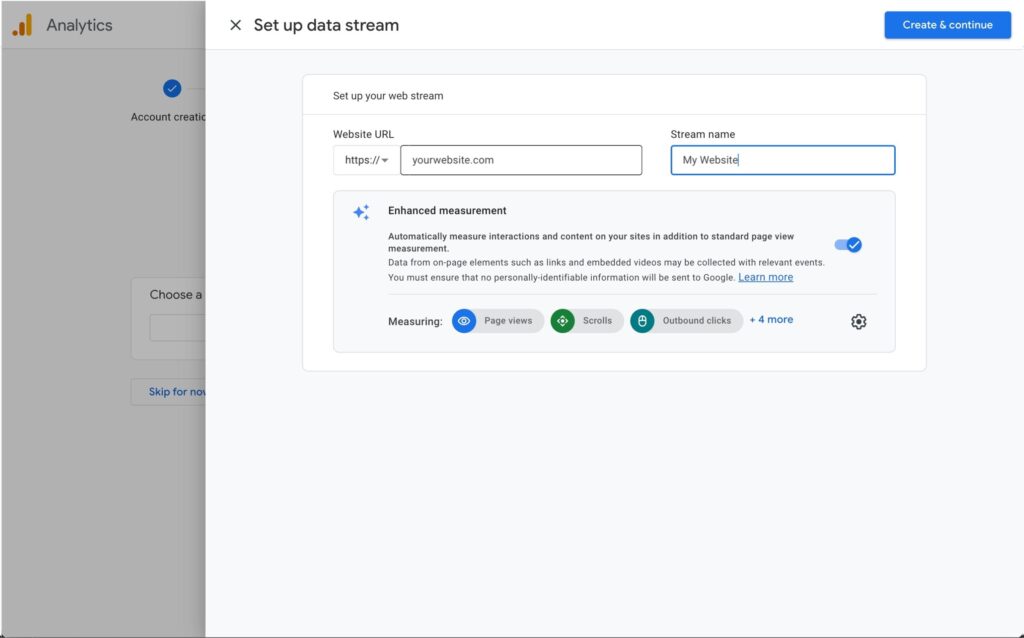
Task: Expand the + 4 more measurements
Action: tap(771, 320)
